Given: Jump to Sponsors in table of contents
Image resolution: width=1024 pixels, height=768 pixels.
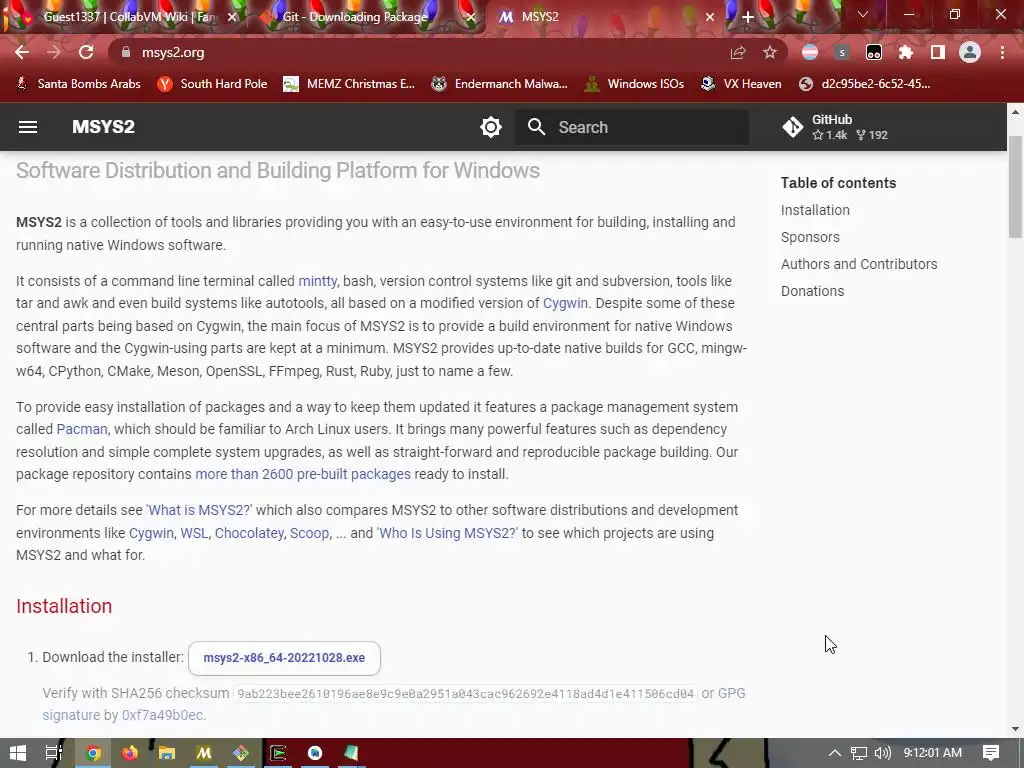Looking at the screenshot, I should [x=810, y=237].
